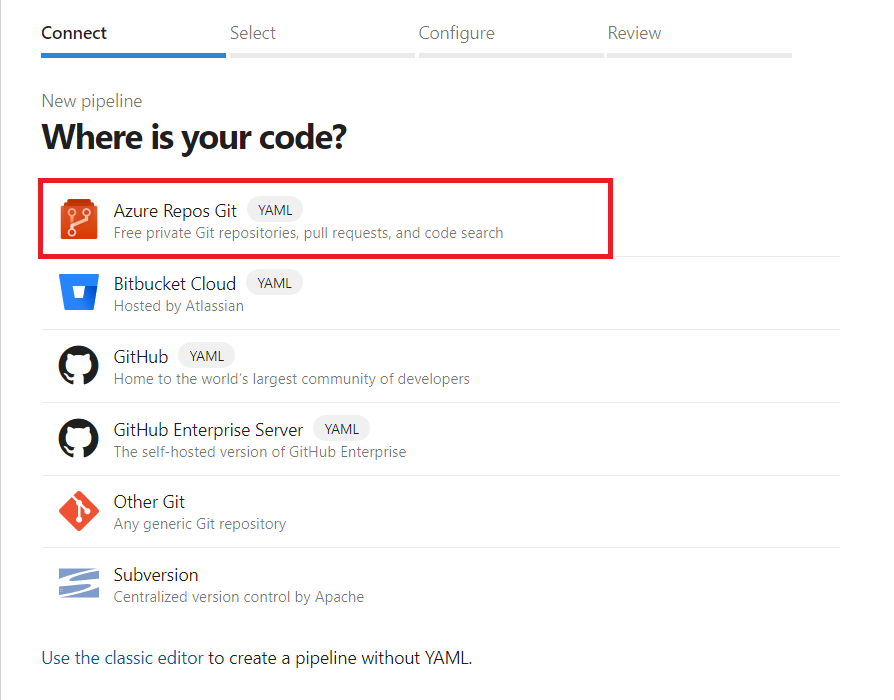Select GitHub Enterprise Server option label
Viewport: 894px width, 700px height.
pos(208,429)
